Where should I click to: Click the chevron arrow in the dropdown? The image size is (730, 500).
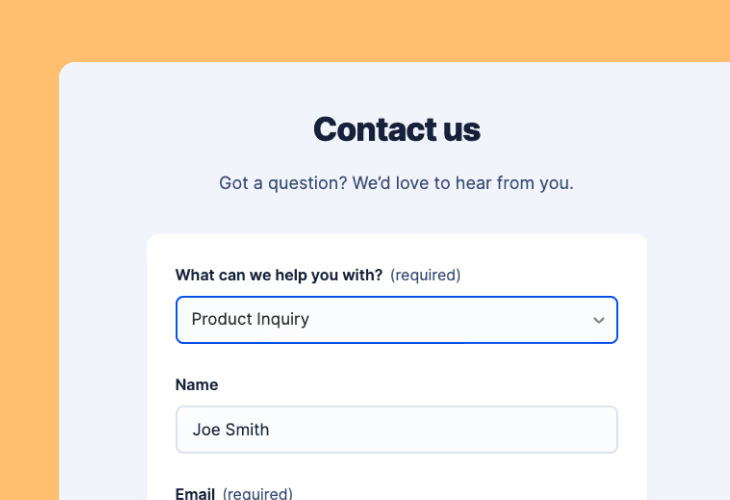click(599, 320)
